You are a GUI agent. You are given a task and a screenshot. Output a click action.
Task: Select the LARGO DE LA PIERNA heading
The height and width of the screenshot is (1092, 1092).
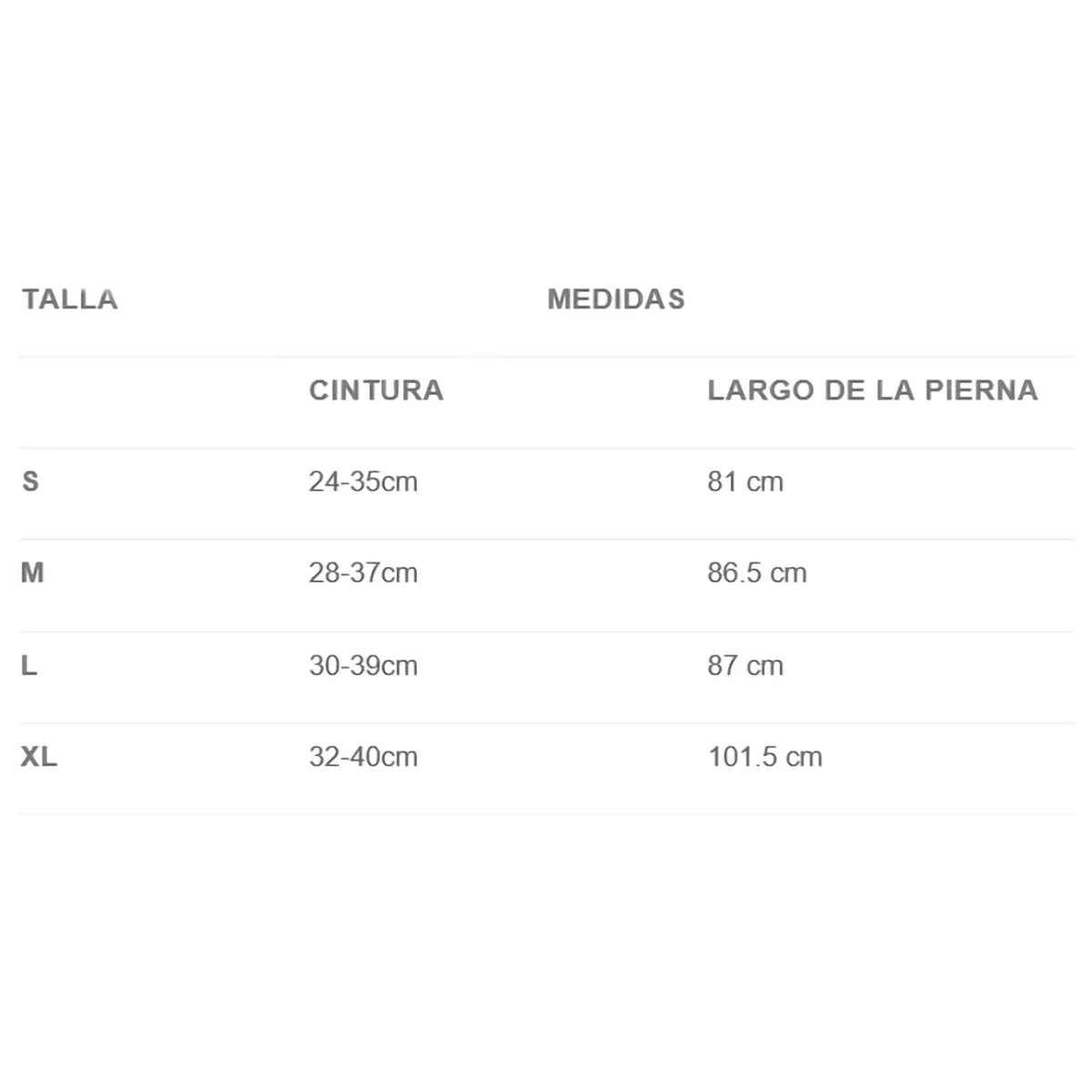873,390
